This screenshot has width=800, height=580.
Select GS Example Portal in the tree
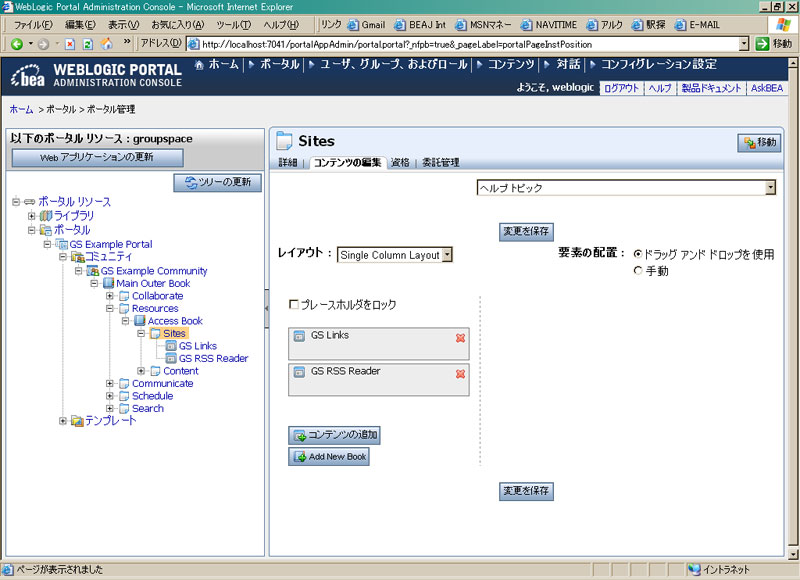click(x=111, y=244)
